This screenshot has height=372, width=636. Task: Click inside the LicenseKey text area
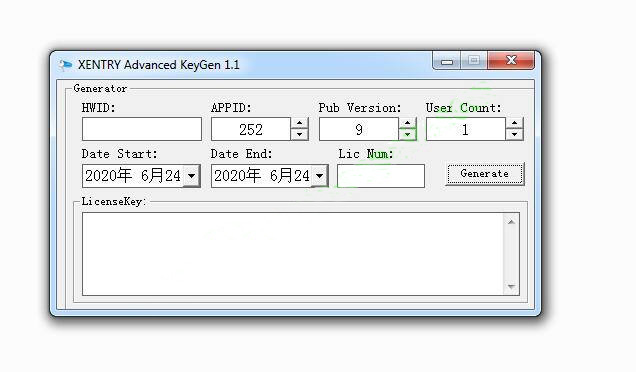[293, 254]
